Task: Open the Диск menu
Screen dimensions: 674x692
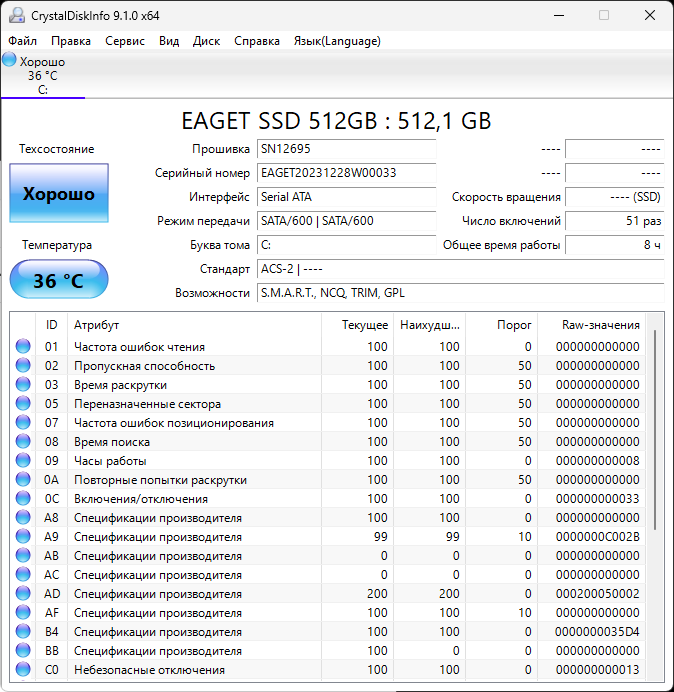Action: [206, 41]
